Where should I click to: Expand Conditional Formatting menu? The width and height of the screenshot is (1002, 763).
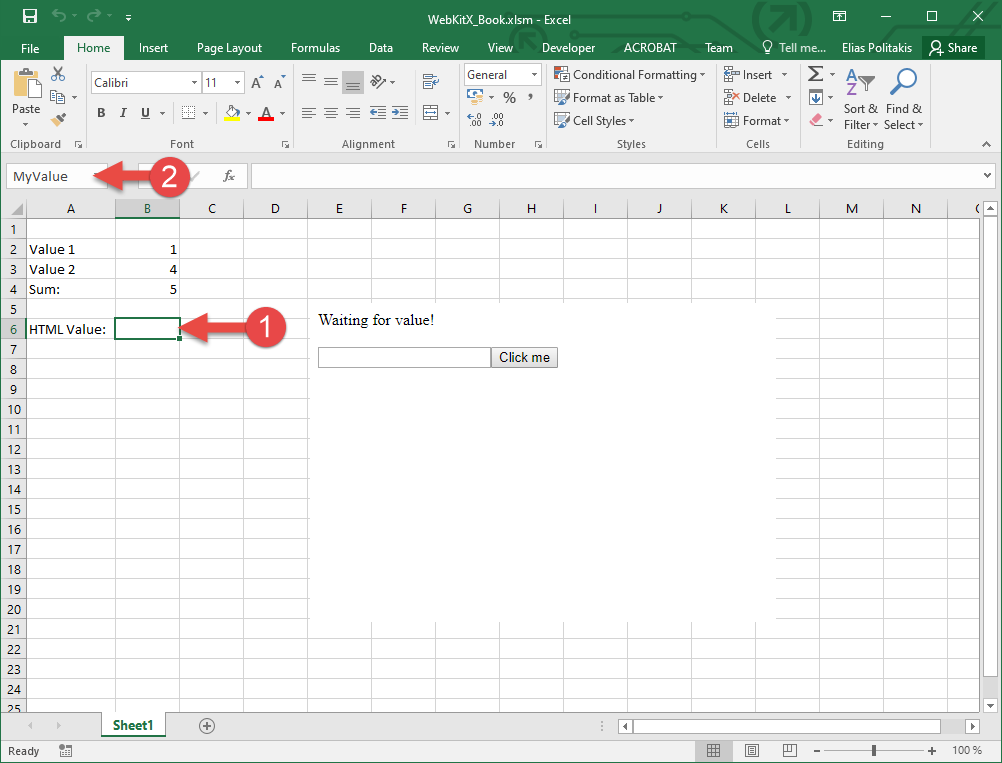[x=629, y=75]
